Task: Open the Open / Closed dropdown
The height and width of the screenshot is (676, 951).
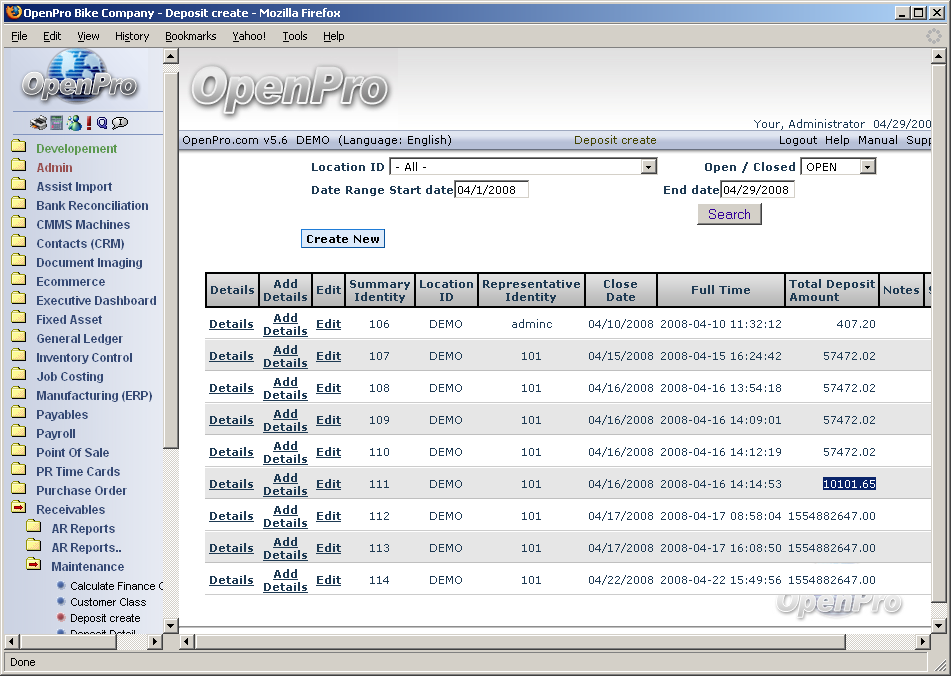Action: click(867, 167)
